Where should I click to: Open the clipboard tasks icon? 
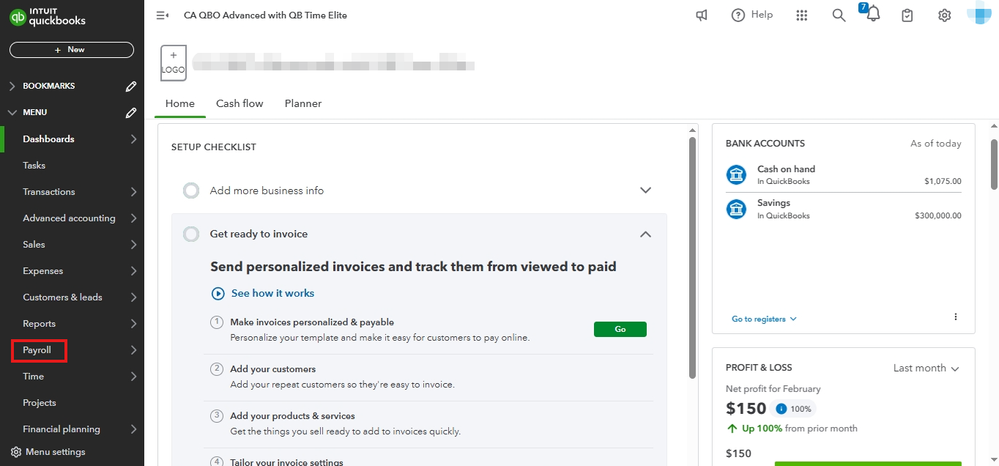tap(907, 15)
